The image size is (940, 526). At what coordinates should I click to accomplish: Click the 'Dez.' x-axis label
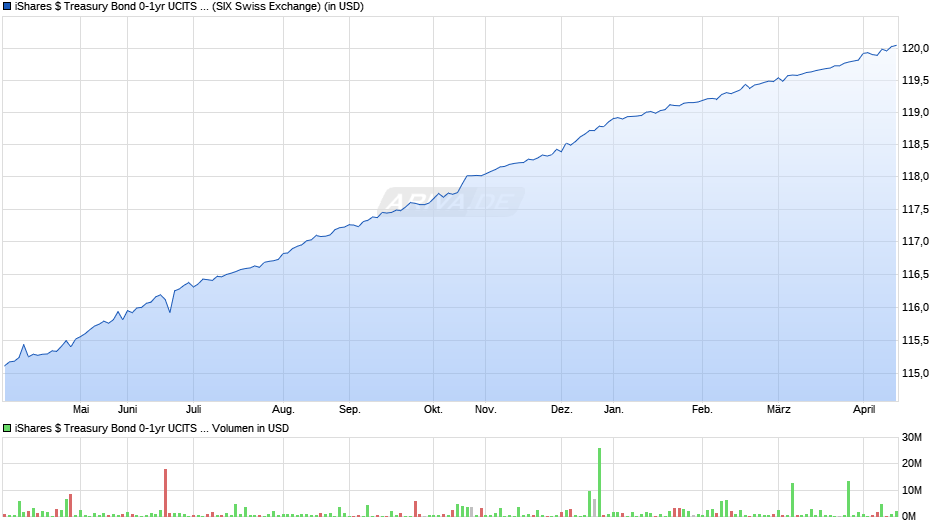(562, 410)
